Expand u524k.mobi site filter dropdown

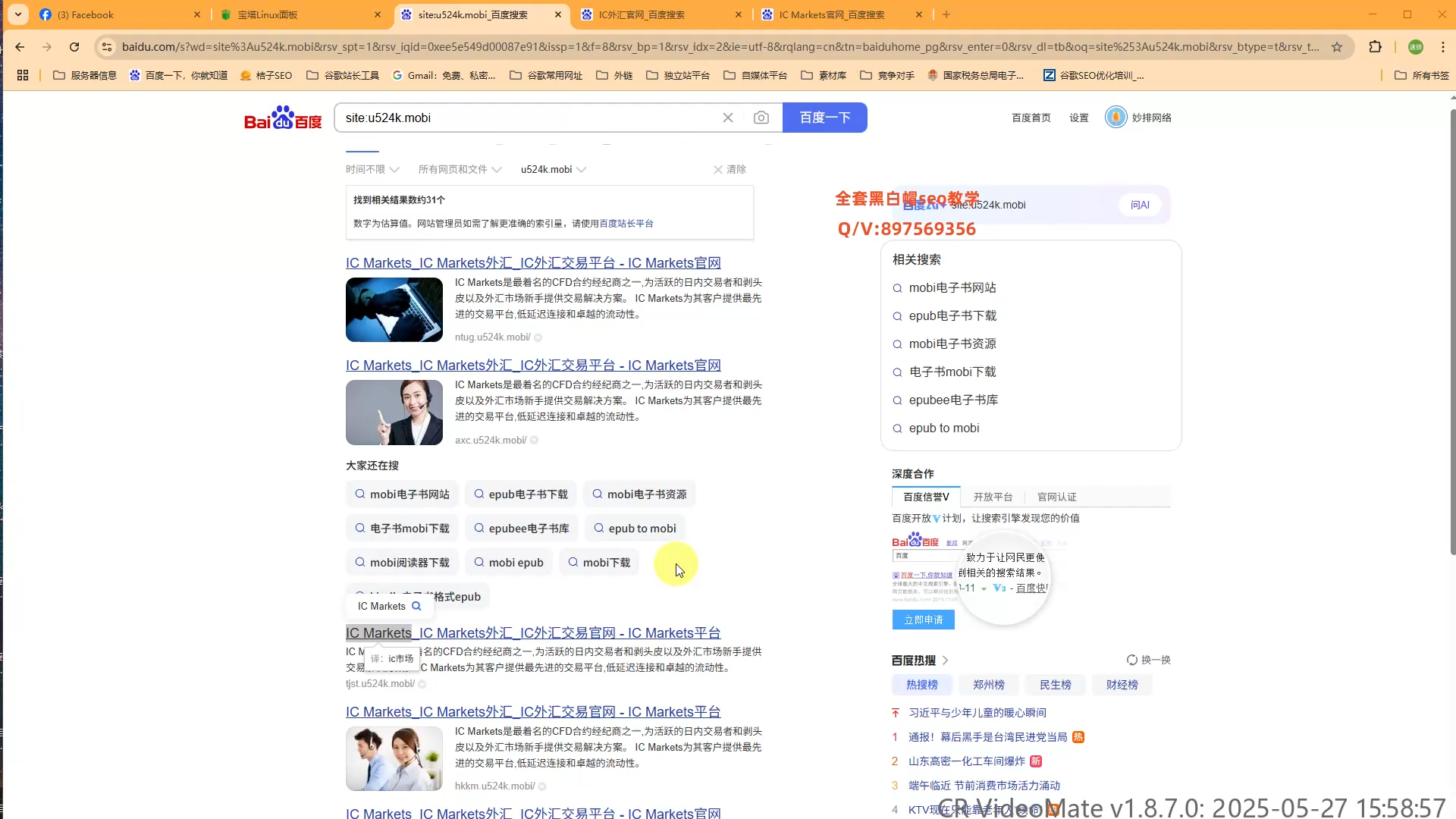553,169
